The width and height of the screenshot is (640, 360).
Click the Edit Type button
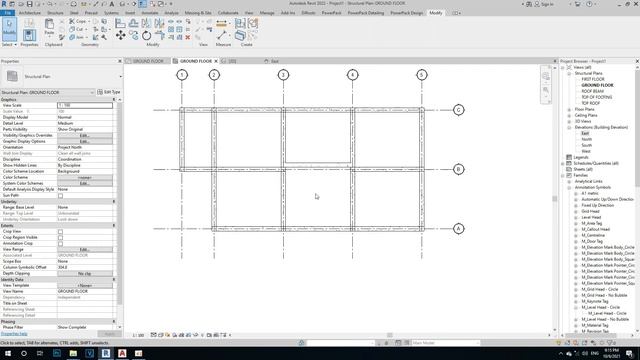[x=109, y=92]
